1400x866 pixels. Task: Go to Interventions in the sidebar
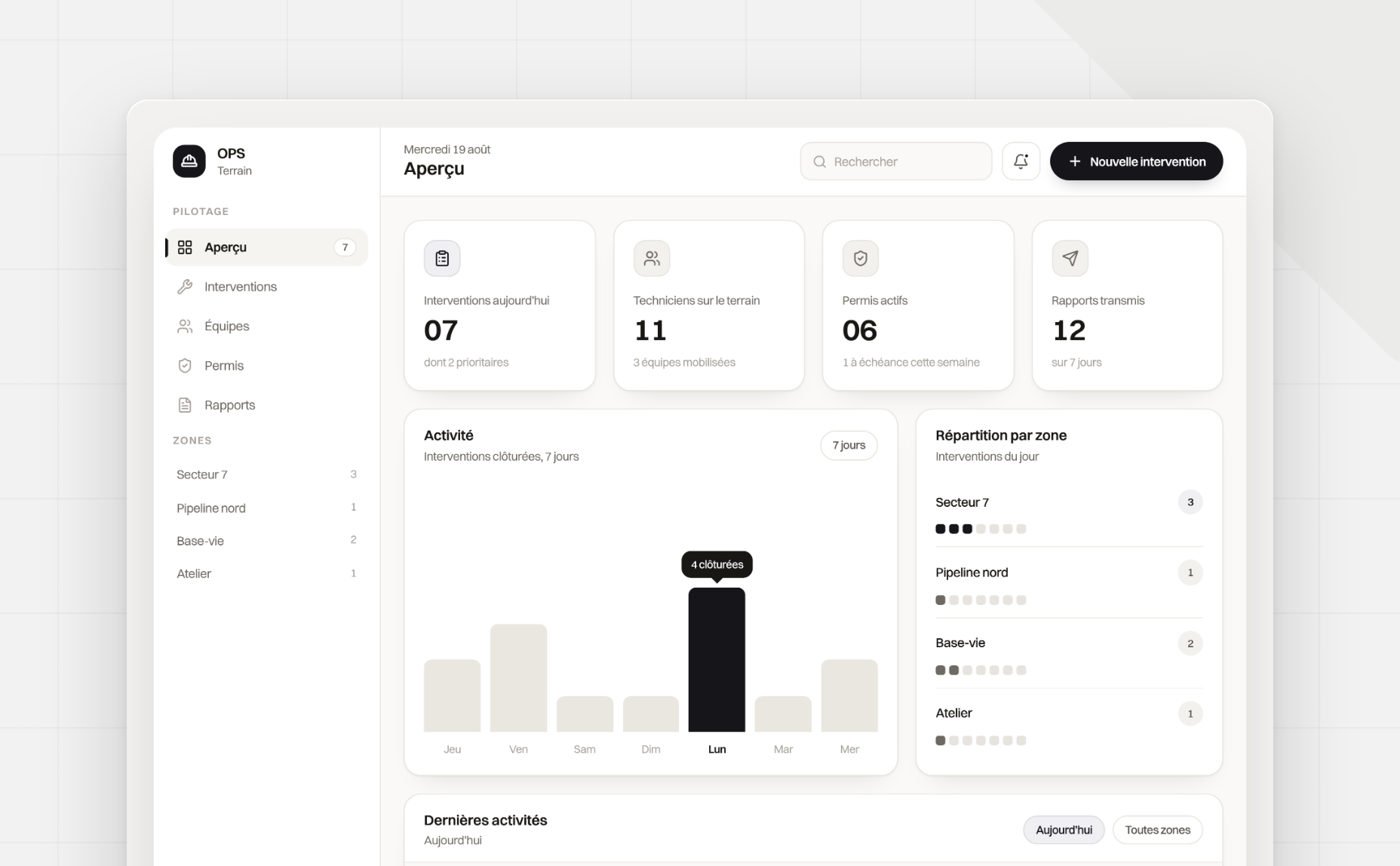(x=266, y=287)
